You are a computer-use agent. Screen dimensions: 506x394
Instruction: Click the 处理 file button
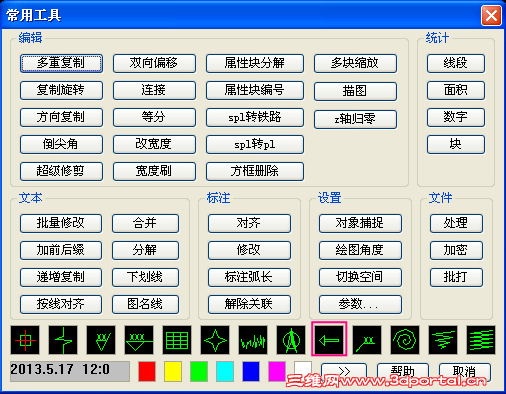[456, 223]
